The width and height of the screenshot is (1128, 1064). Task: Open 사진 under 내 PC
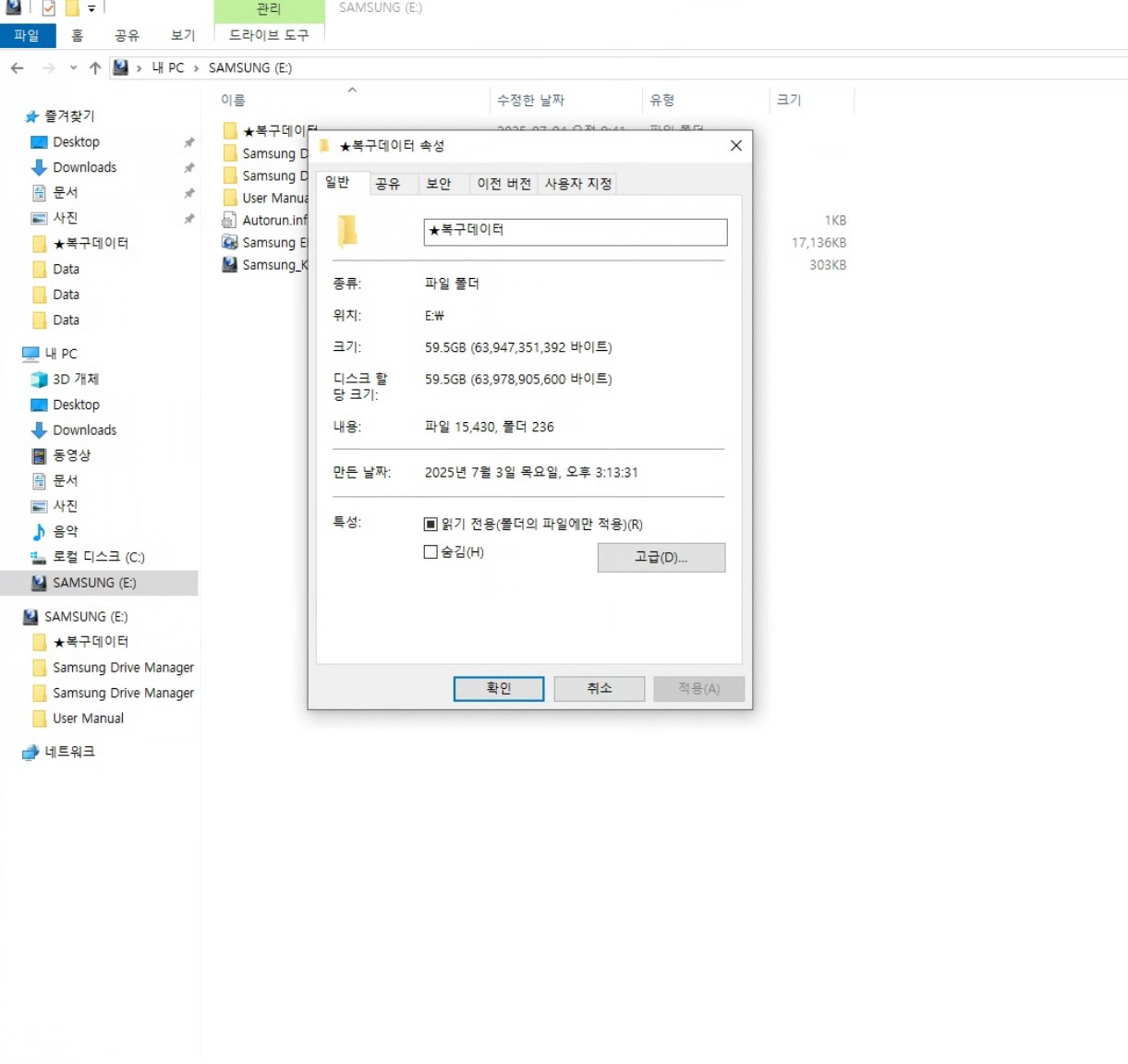66,506
